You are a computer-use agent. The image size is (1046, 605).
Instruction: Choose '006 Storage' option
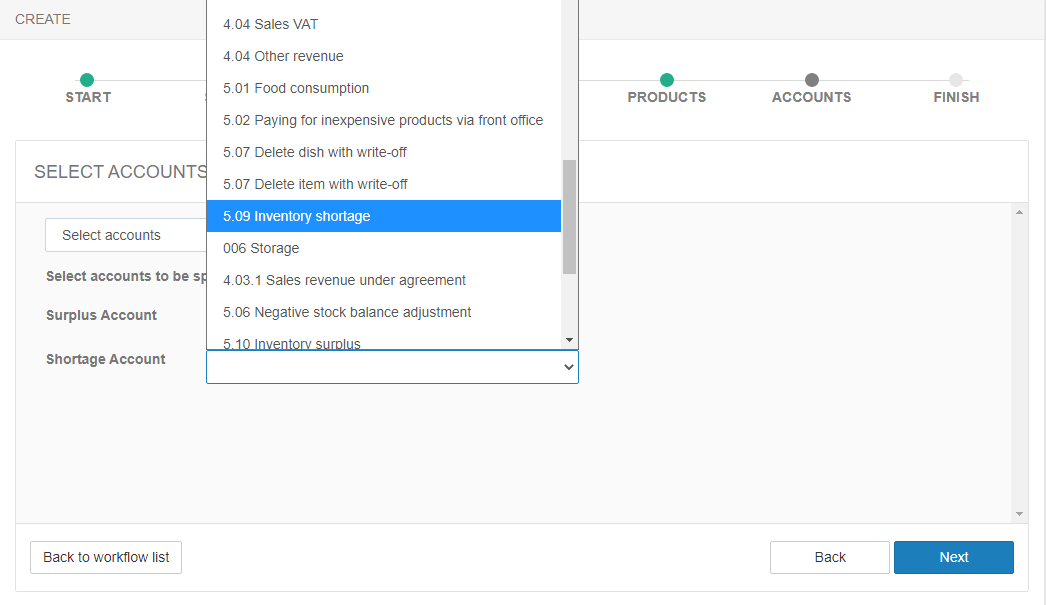click(x=383, y=248)
